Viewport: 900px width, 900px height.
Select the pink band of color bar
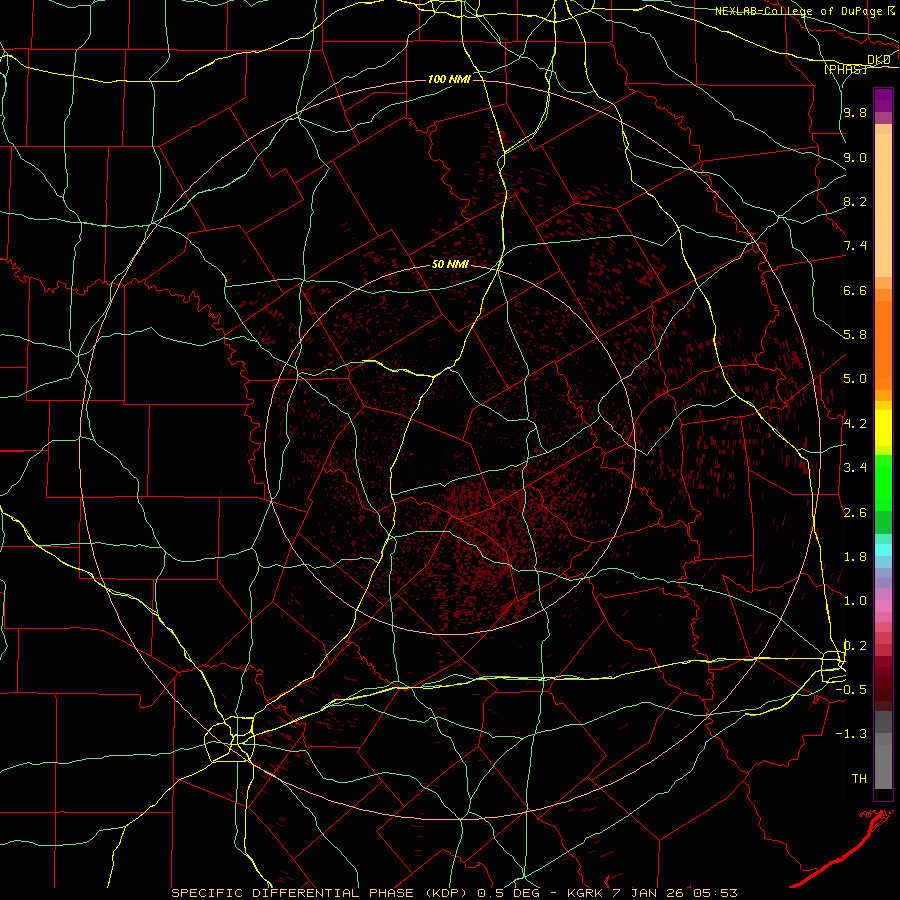click(883, 606)
